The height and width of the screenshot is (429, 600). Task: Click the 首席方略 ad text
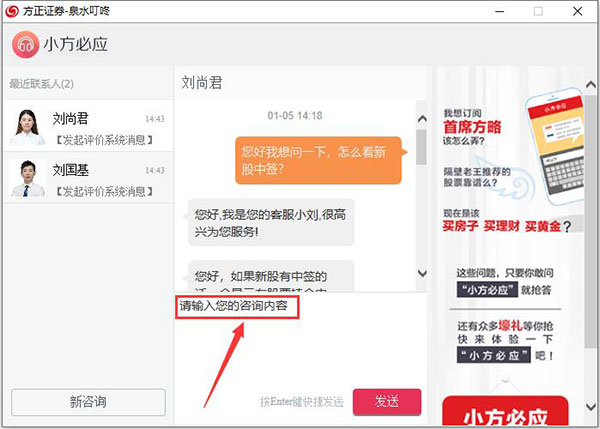pyautogui.click(x=472, y=127)
